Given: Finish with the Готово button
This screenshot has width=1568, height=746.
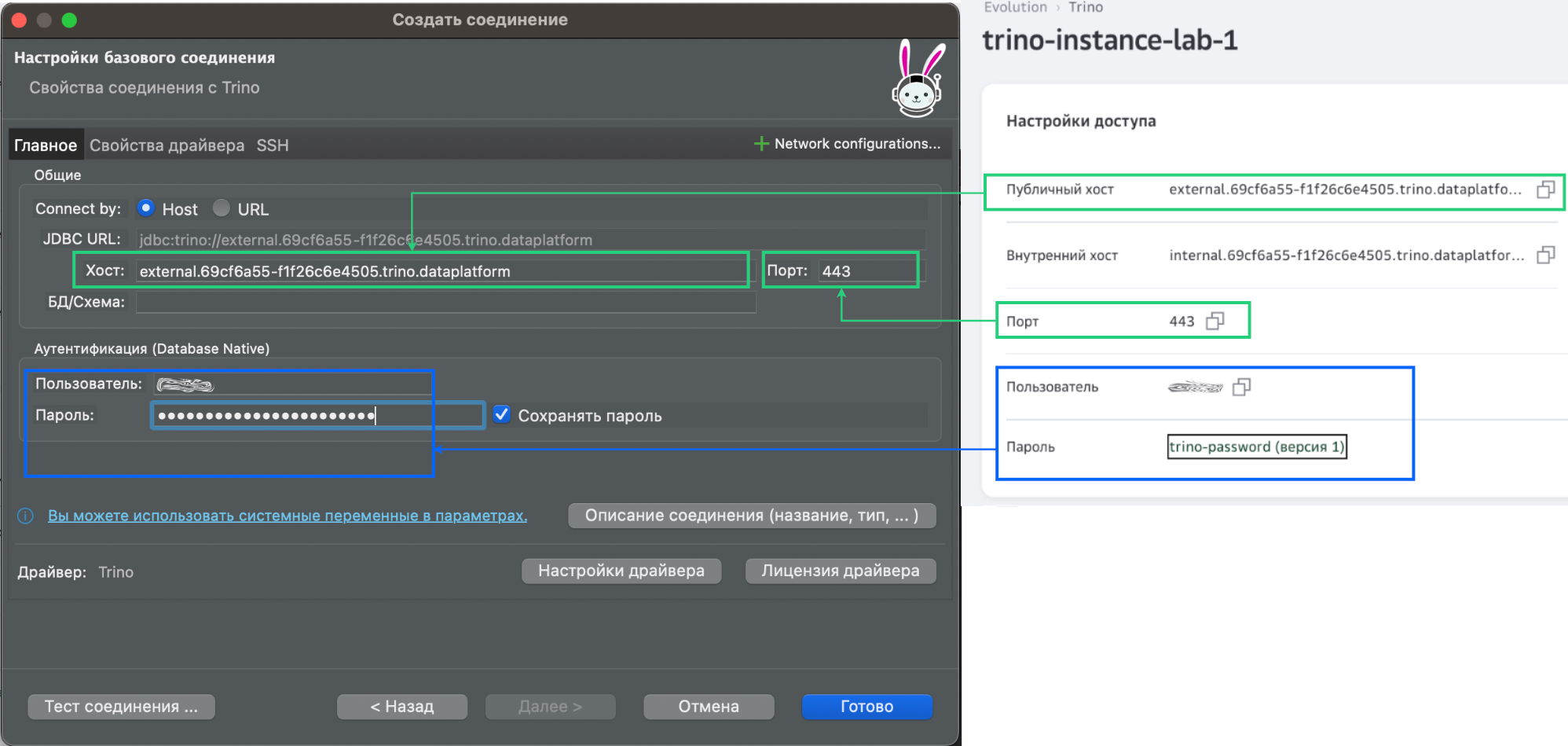Looking at the screenshot, I should click(x=867, y=707).
